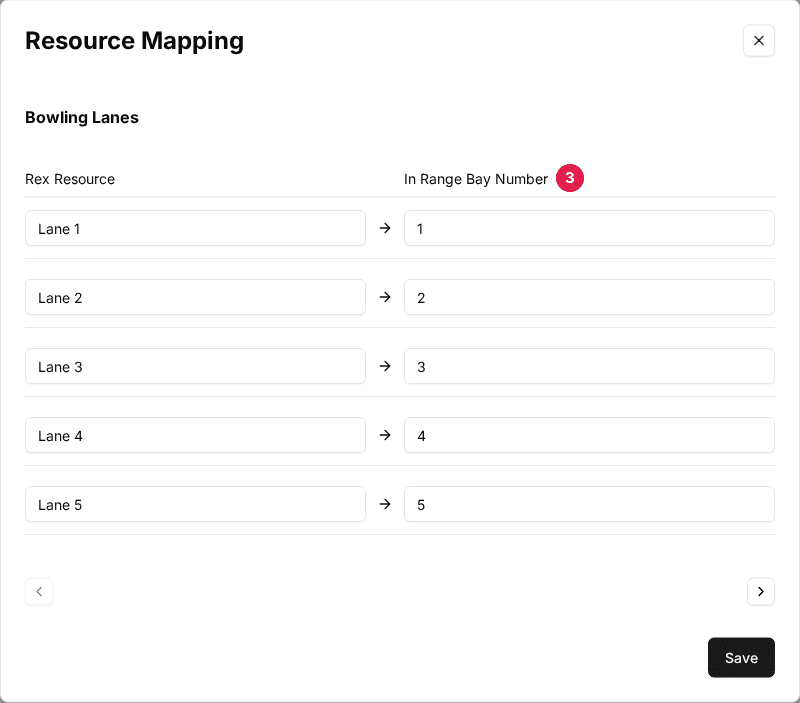Click the arrow icon in Lane 4 row
Viewport: 800px width, 703px height.
(385, 435)
